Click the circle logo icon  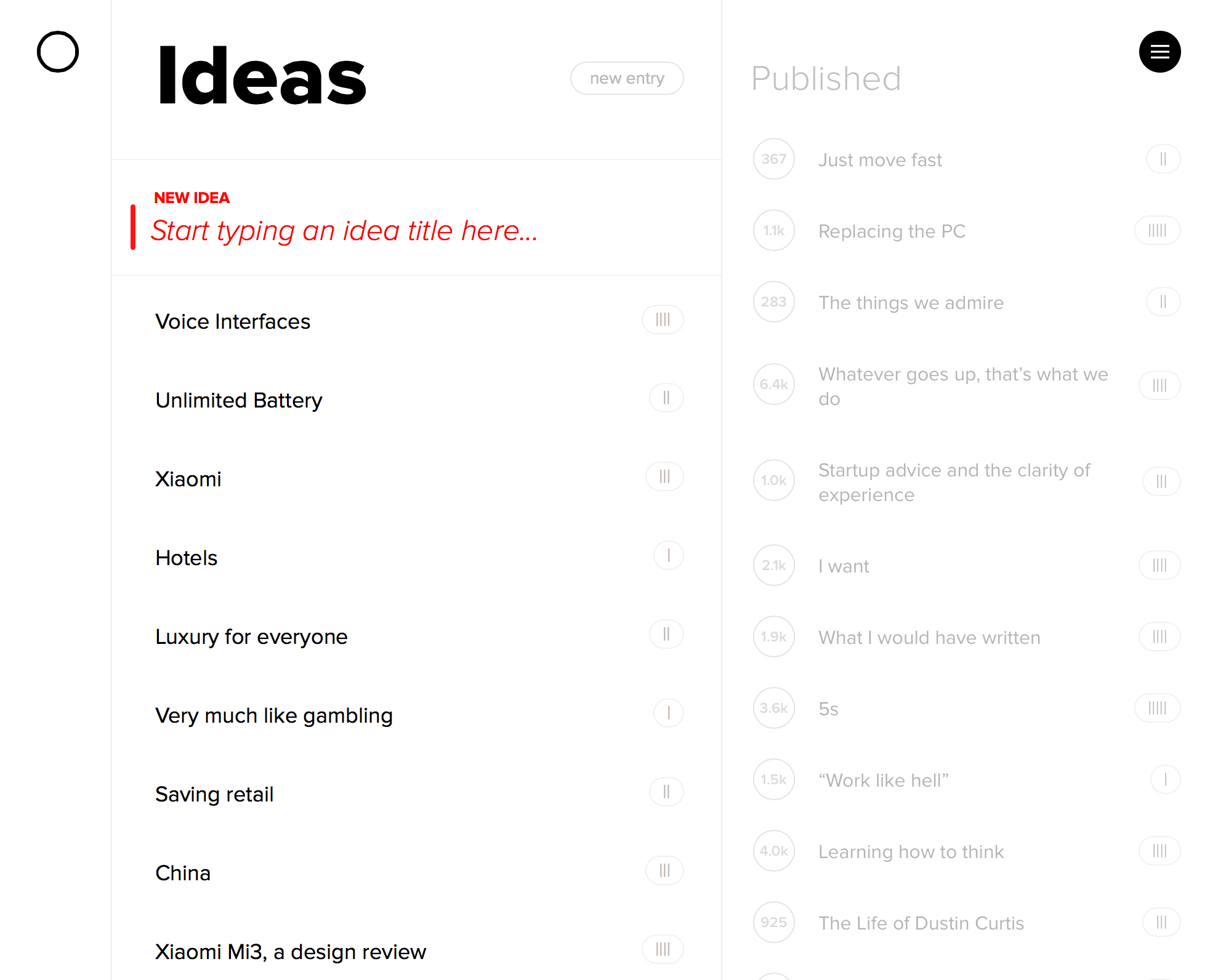[x=58, y=52]
